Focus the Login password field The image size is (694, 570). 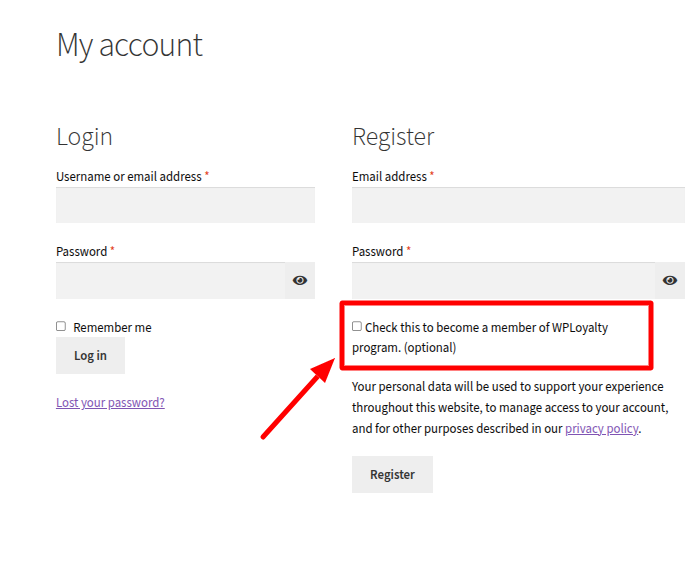pyautogui.click(x=170, y=280)
